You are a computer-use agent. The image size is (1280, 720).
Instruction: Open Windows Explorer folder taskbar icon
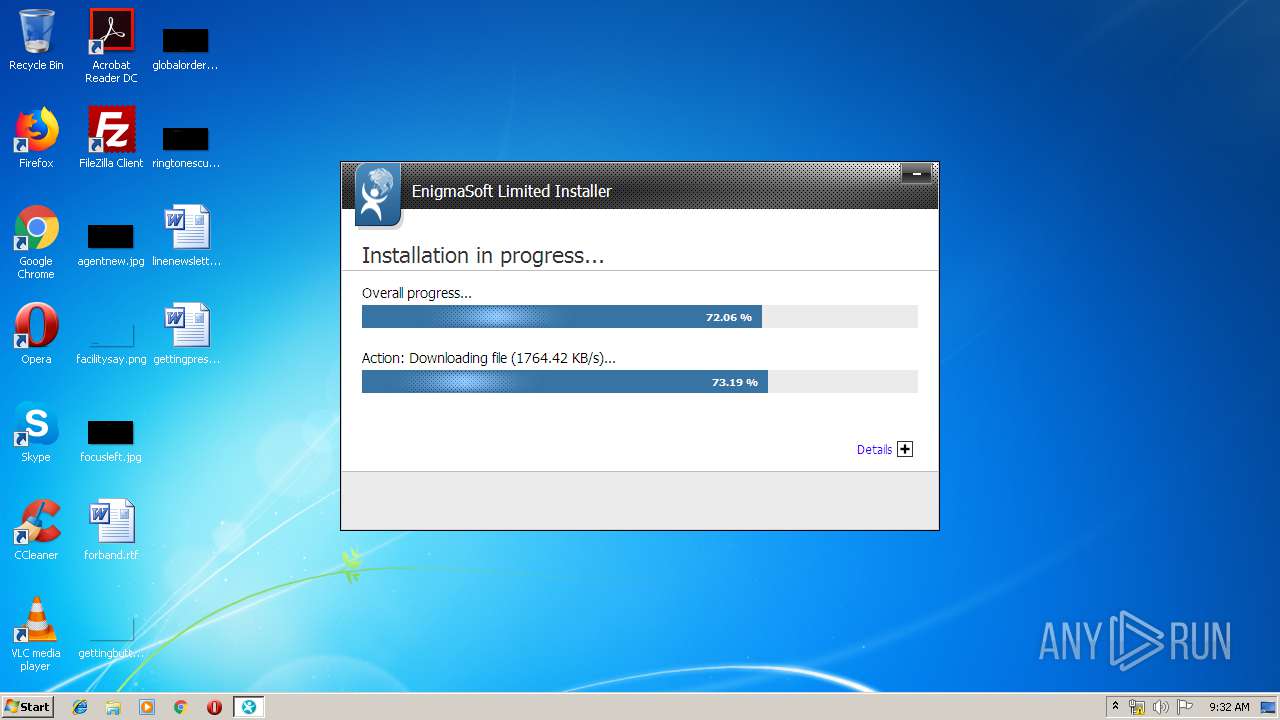coord(113,707)
